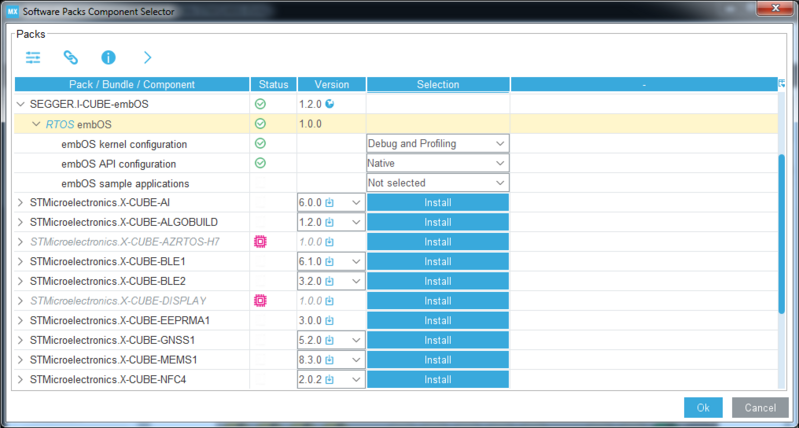Click the pink chip icon for X-CUBE-AZRTOS-H7

coord(260,242)
